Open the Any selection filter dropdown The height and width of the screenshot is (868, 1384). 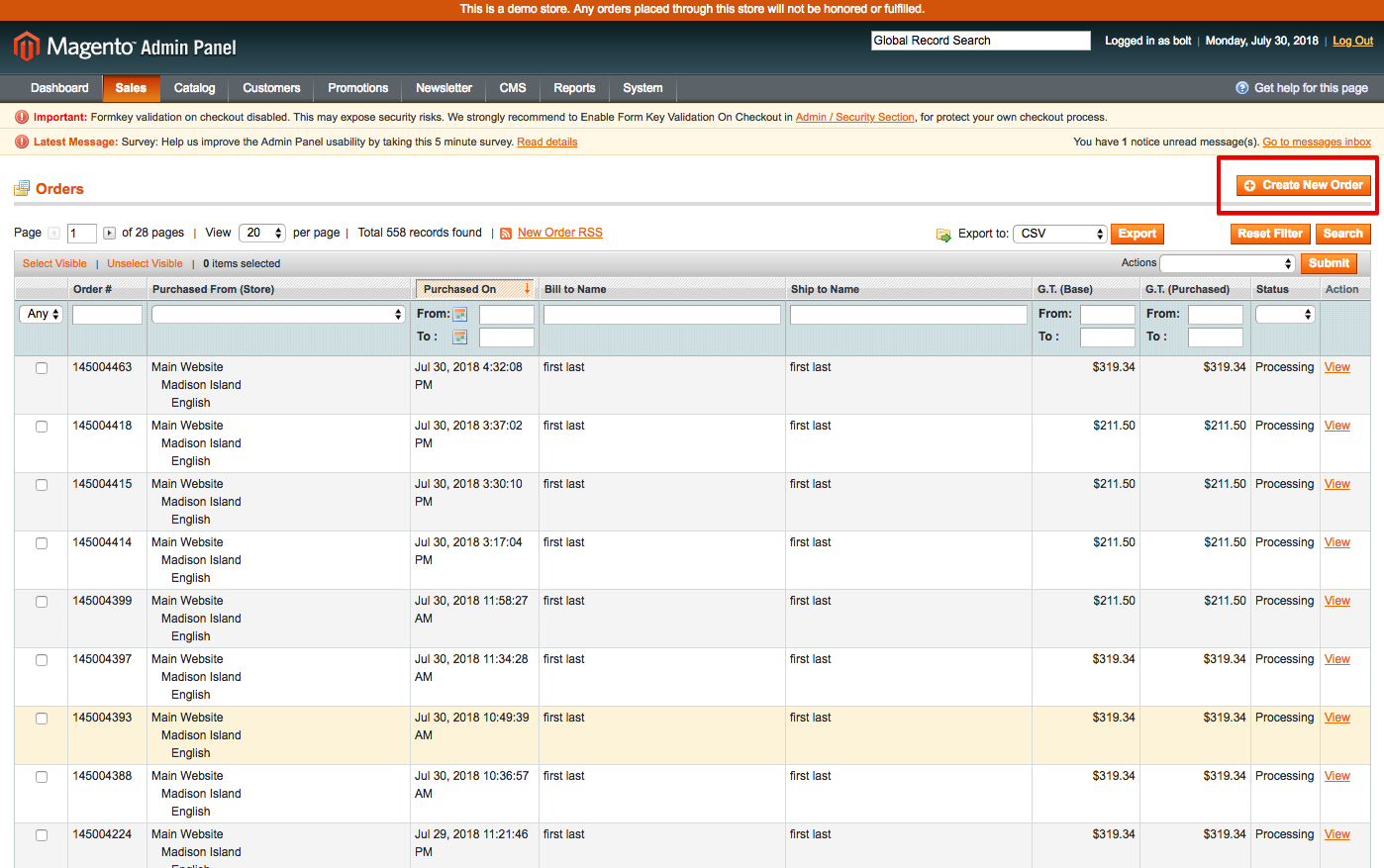point(41,314)
